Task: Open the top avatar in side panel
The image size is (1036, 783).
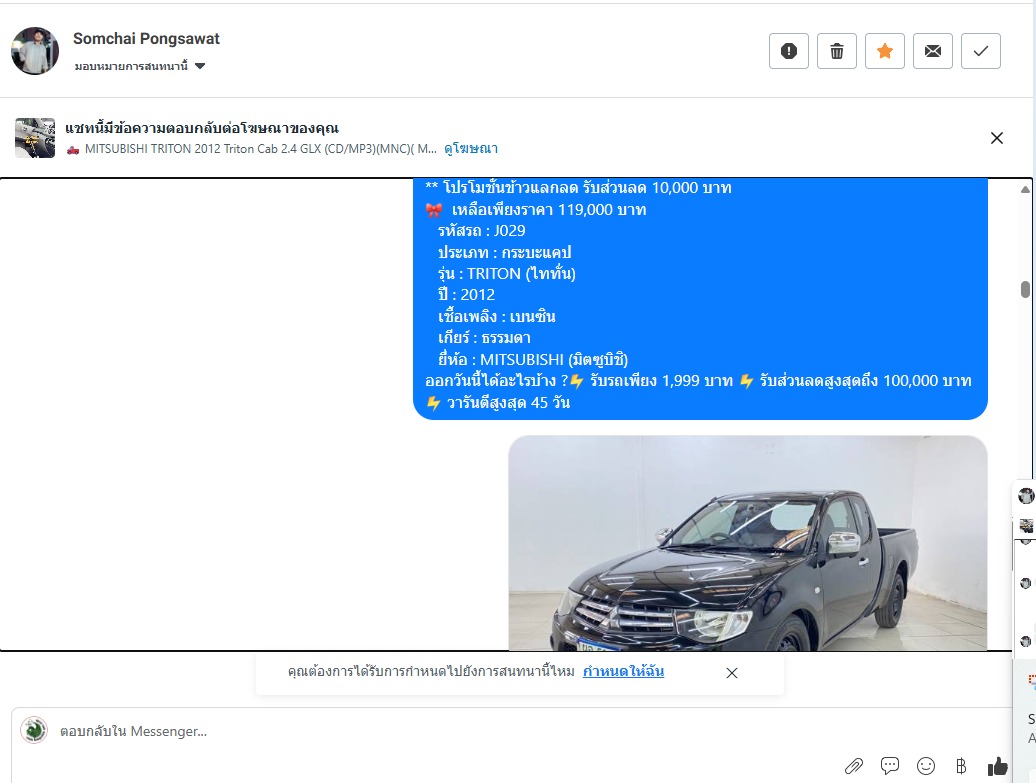Action: click(1026, 496)
